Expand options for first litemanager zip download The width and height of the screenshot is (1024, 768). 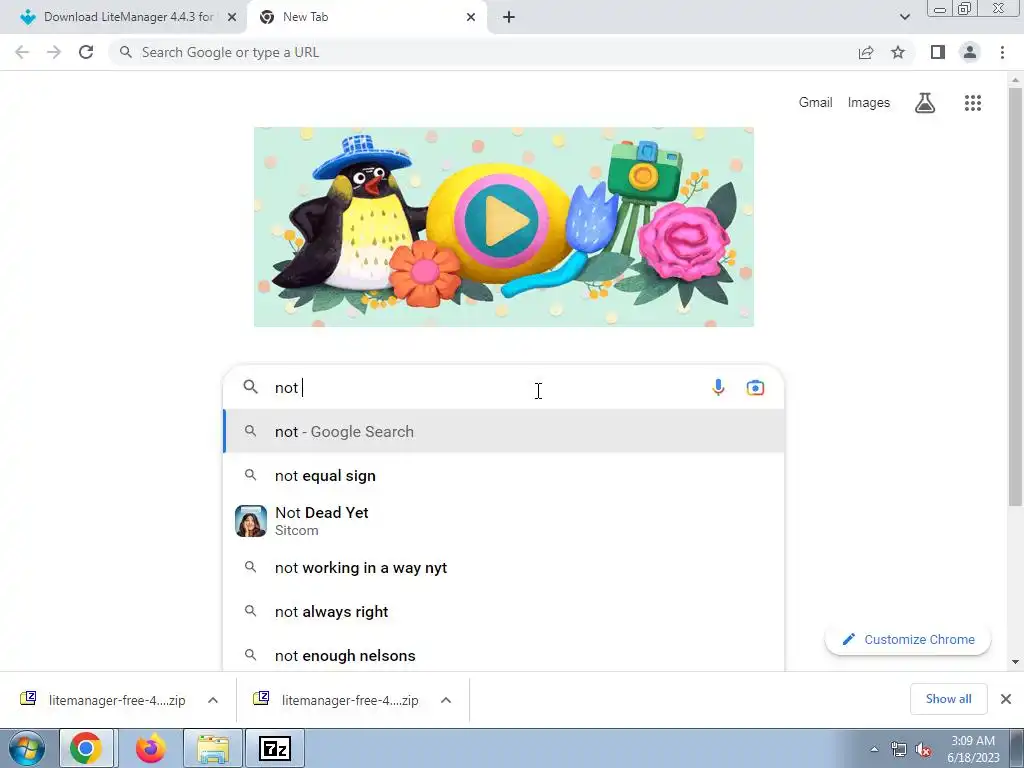(213, 700)
